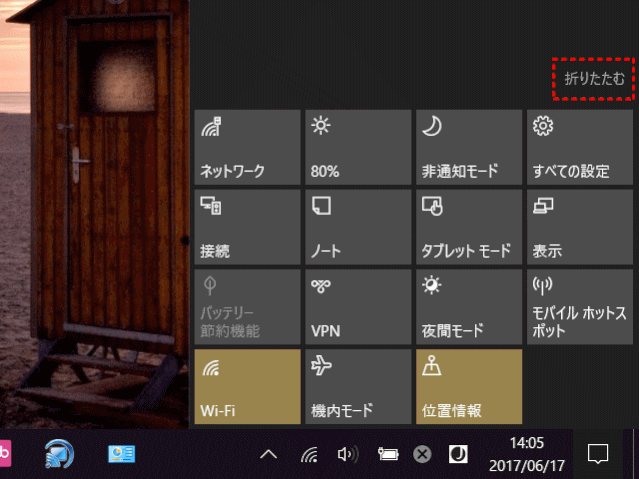Open the battery status tray icon

coord(388,454)
